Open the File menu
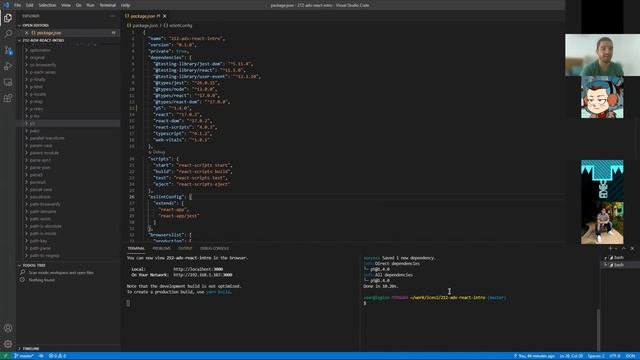640x360 pixels. 17,5
